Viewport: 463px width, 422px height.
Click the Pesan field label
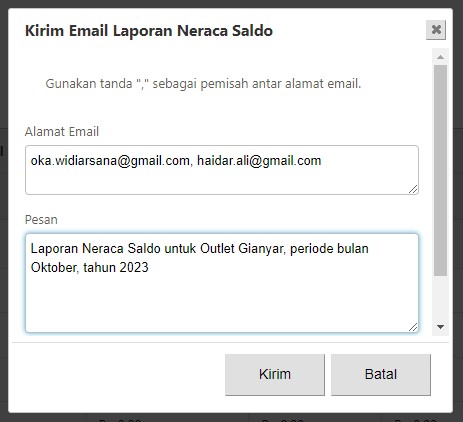41,220
